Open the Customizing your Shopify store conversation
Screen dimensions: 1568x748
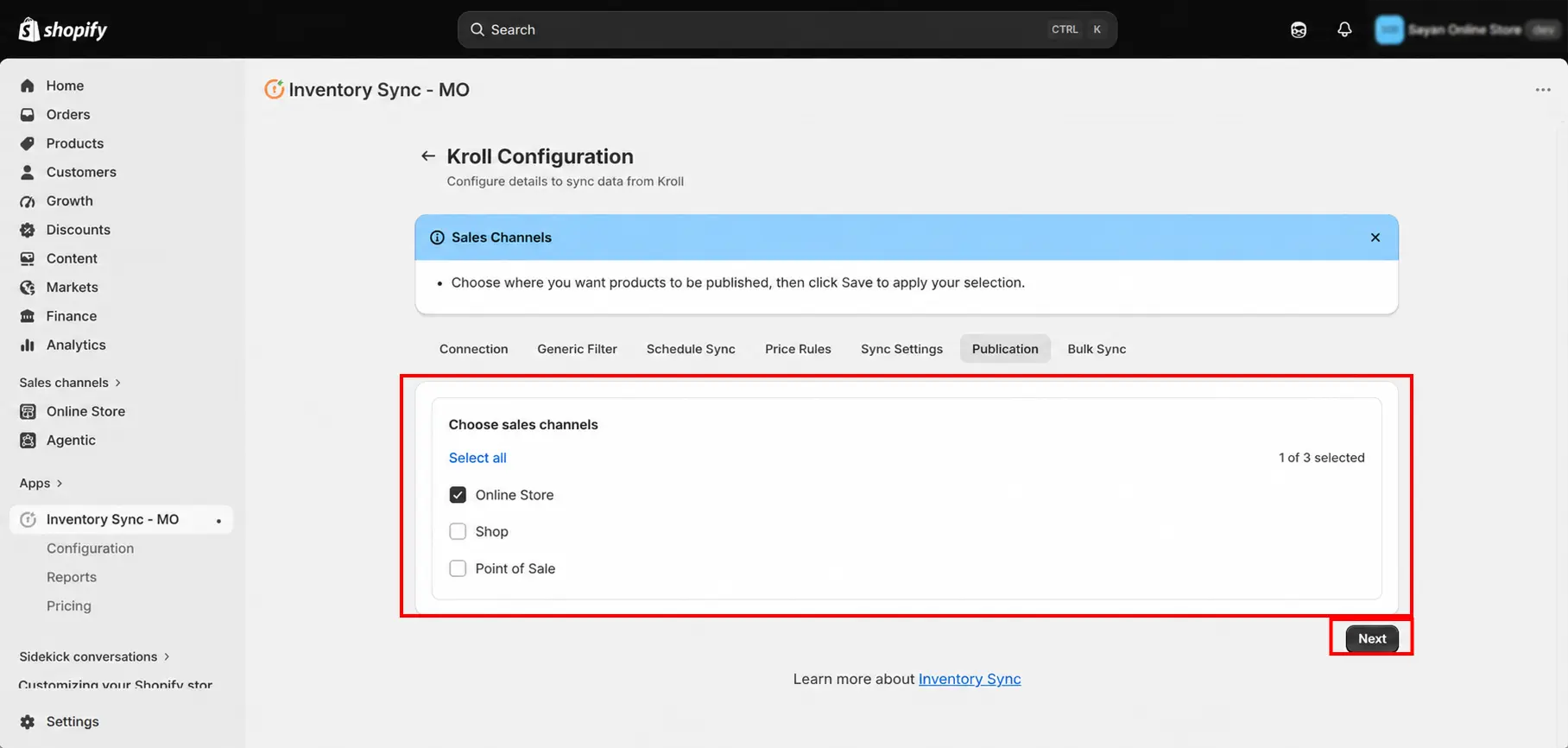coord(116,685)
